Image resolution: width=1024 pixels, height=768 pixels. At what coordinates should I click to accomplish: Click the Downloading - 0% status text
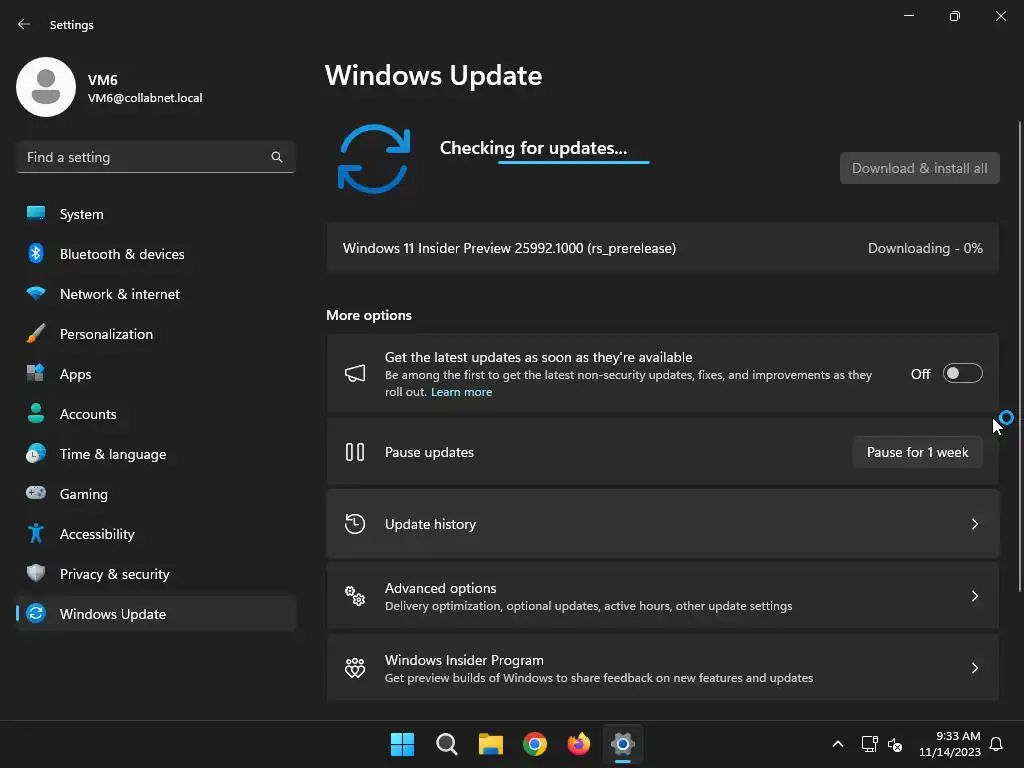click(925, 248)
